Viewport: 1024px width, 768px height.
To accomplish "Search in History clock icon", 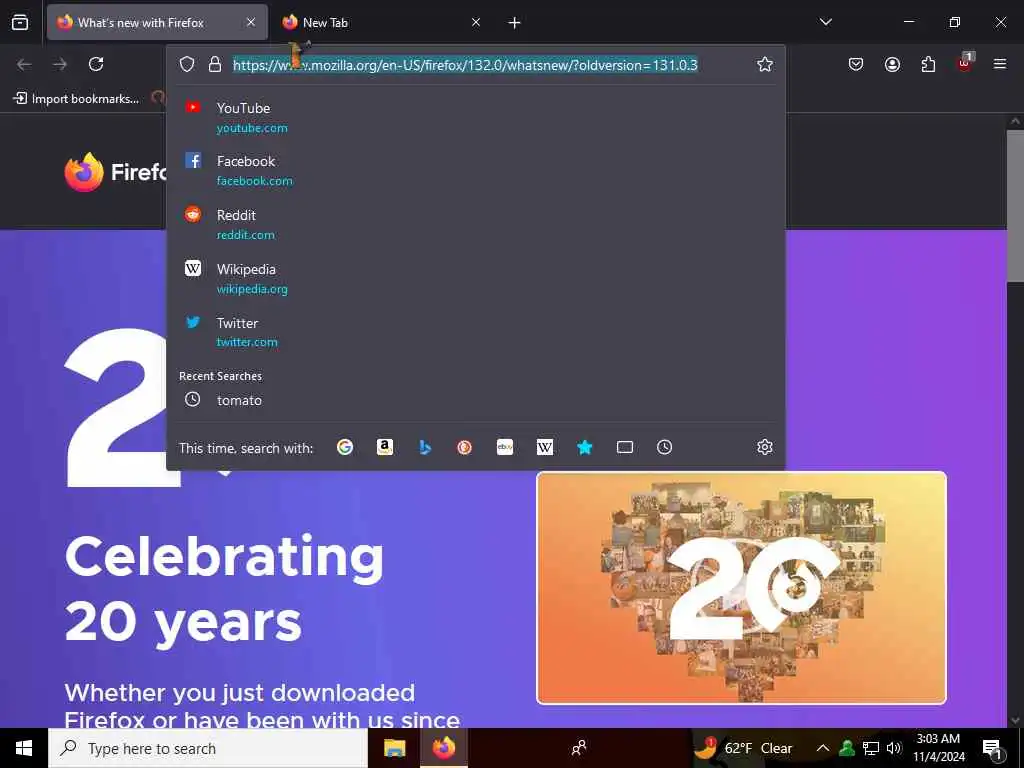I will tap(664, 447).
